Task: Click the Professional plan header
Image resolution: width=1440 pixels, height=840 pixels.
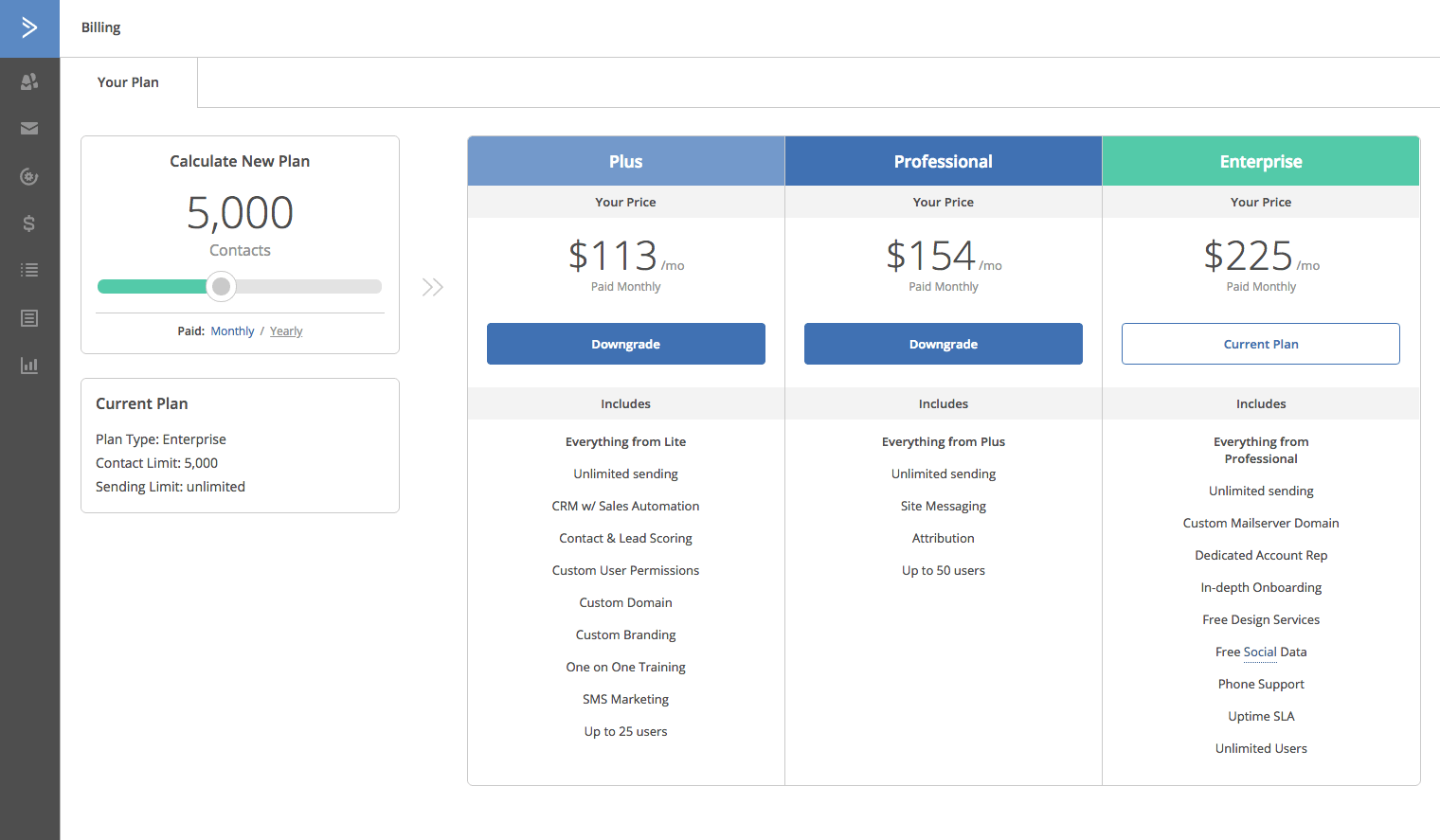Action: [943, 162]
